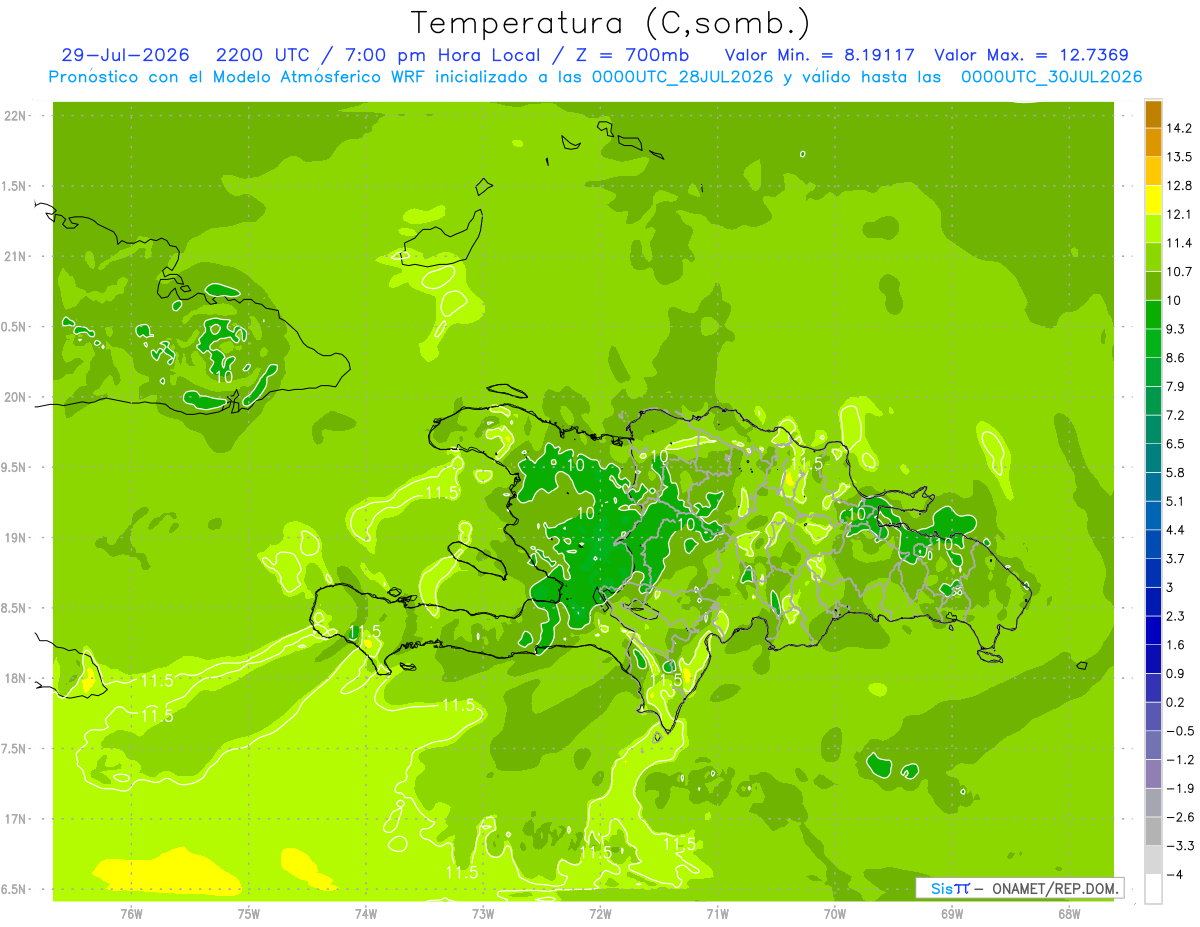The image size is (1200, 927).
Task: Pick the swatch between 14.2 and 13.5
Action: pyautogui.click(x=1153, y=142)
